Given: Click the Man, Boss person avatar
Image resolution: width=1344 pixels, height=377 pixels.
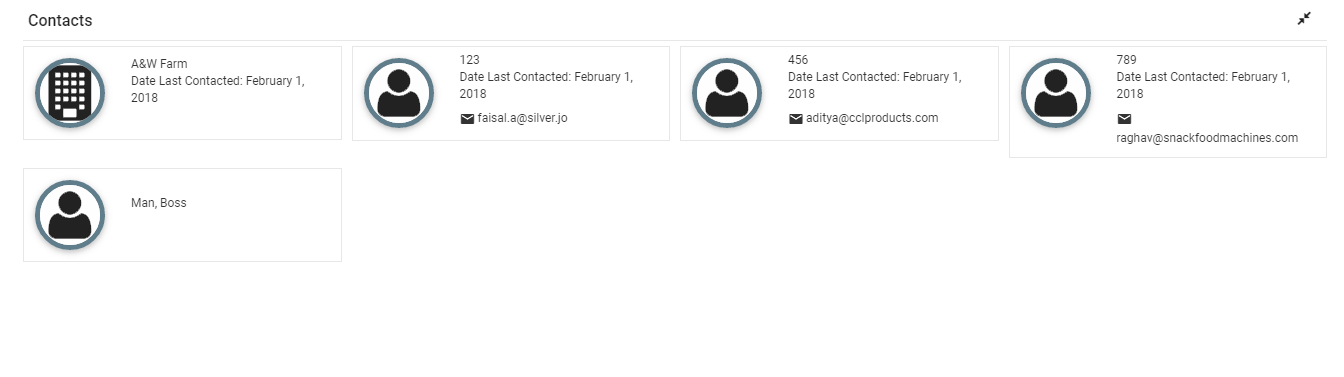Looking at the screenshot, I should pyautogui.click(x=70, y=215).
